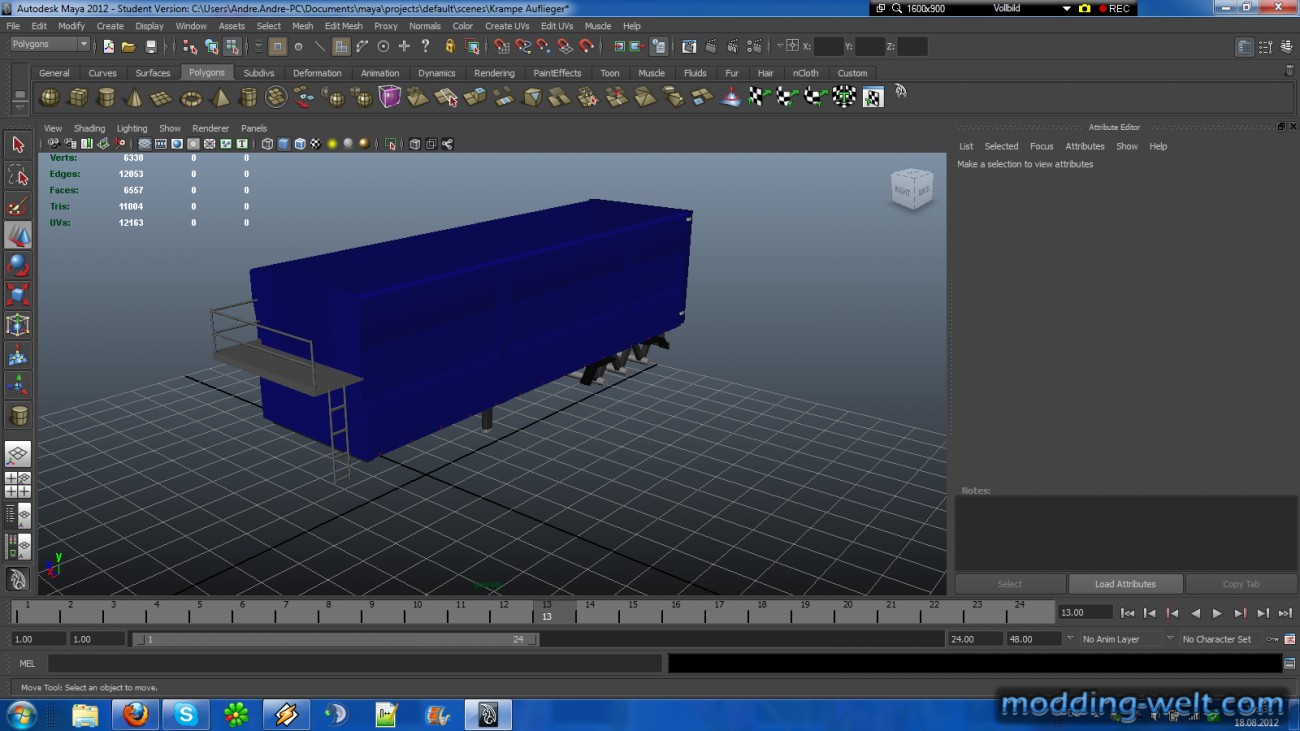Click frame 20 on the time slider

(847, 611)
